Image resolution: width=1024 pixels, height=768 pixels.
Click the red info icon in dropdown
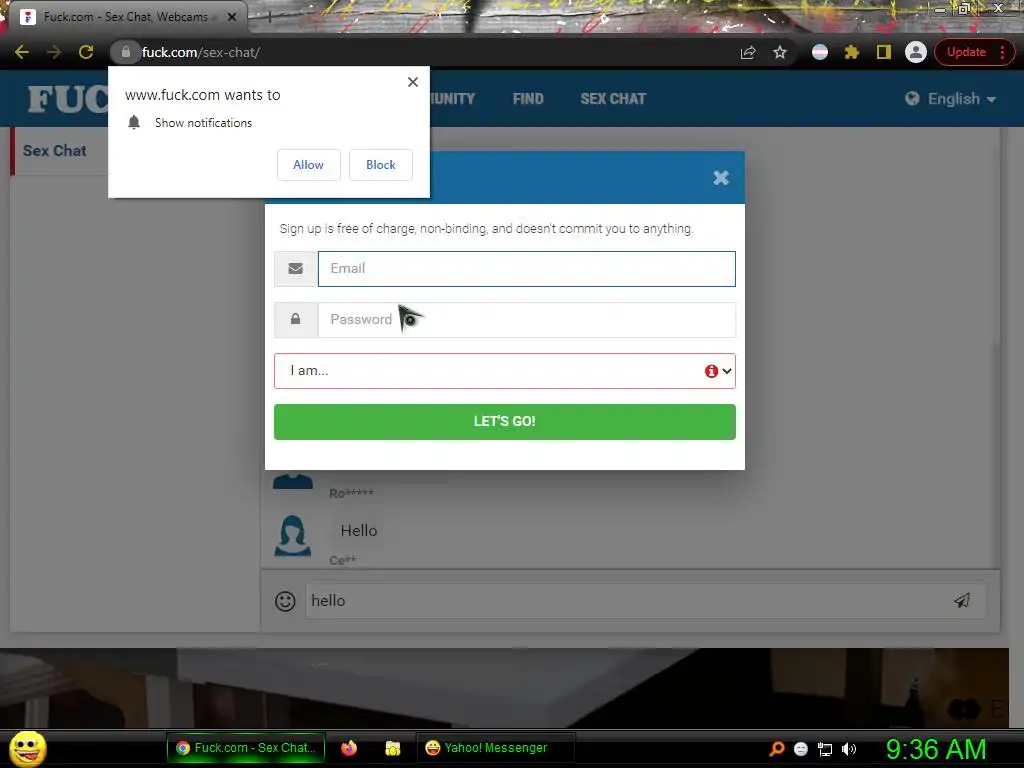click(x=711, y=371)
